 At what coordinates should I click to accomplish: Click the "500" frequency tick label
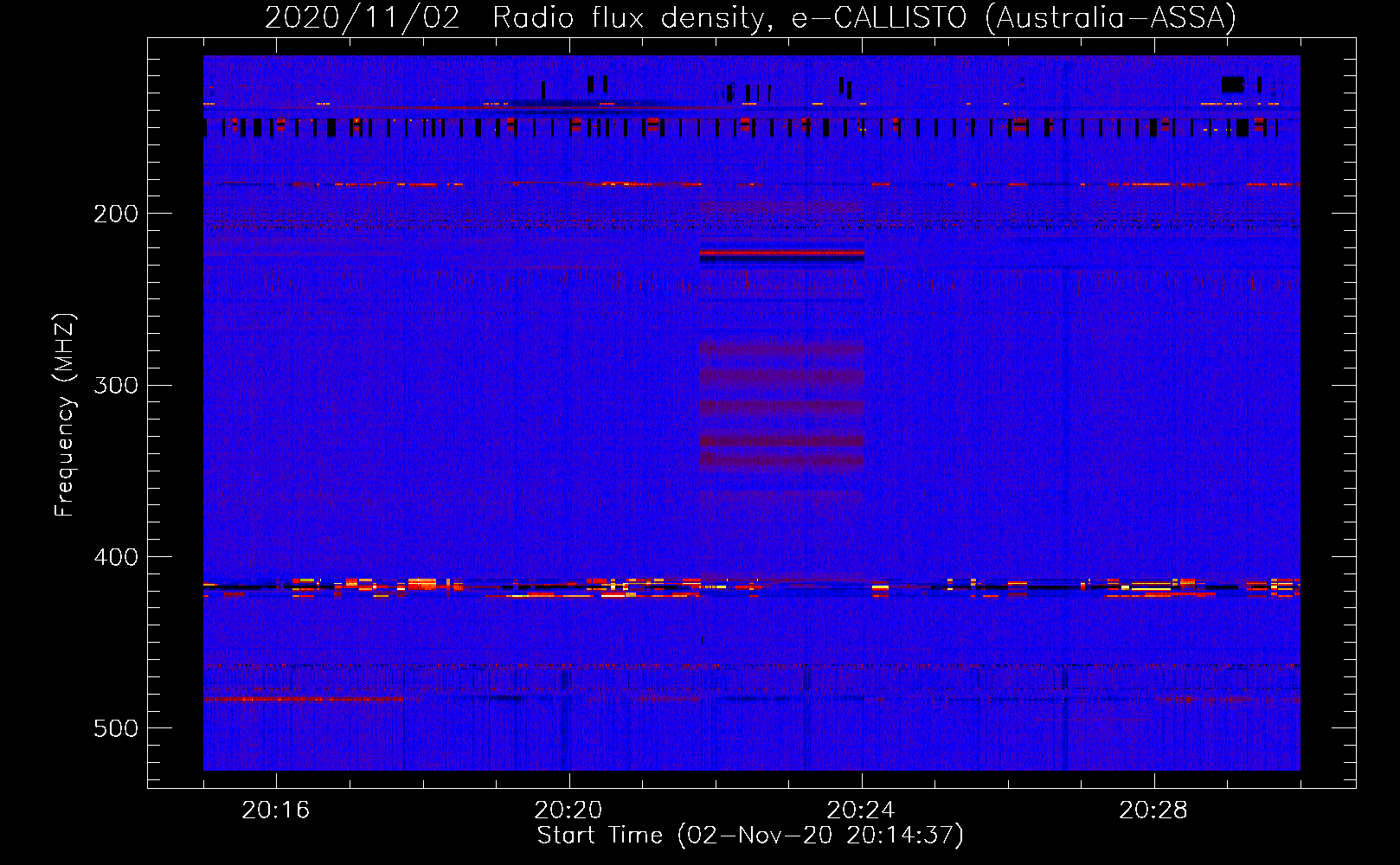click(x=115, y=728)
